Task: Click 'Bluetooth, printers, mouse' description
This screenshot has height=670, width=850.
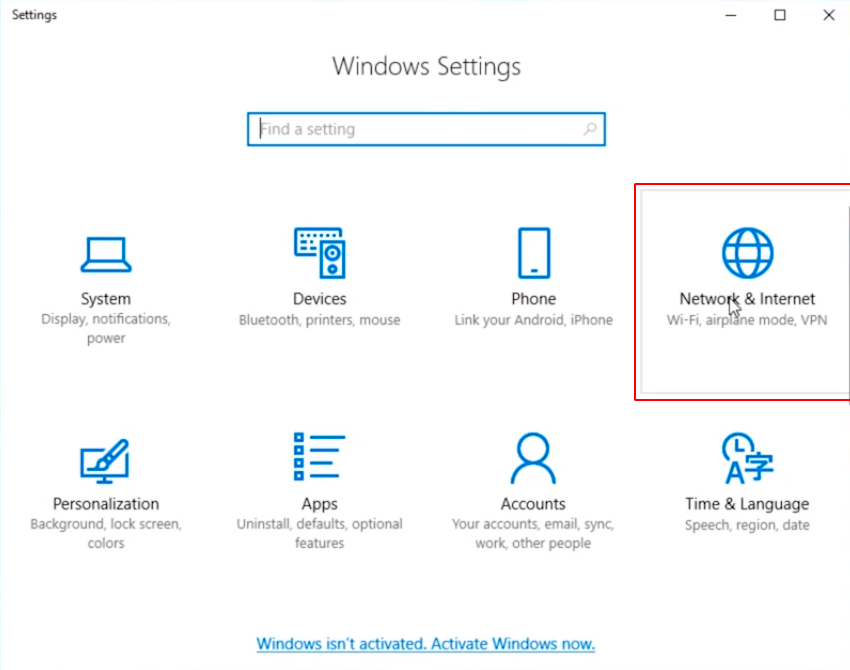Action: tap(319, 320)
